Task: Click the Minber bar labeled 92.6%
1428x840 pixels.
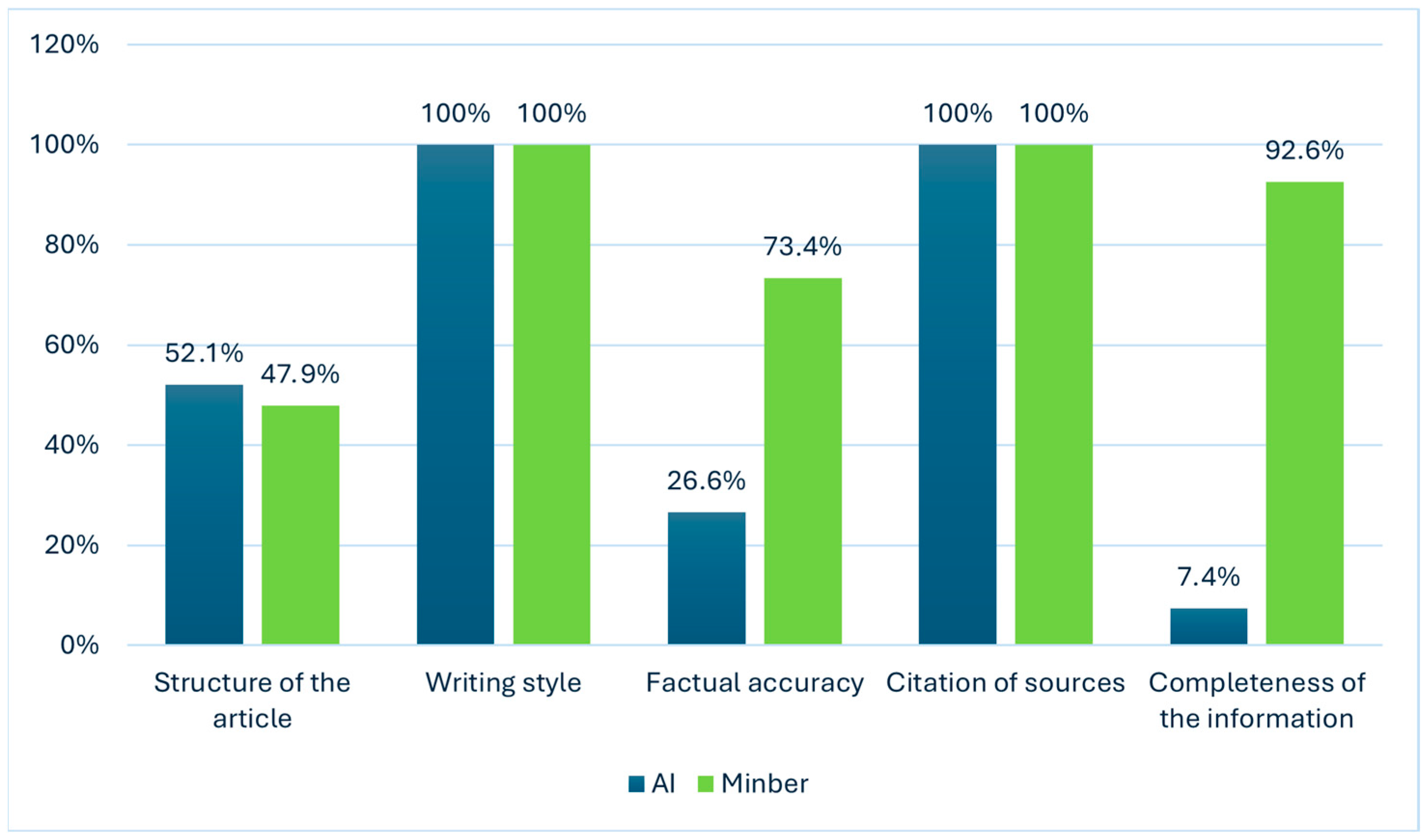Action: (x=1304, y=413)
